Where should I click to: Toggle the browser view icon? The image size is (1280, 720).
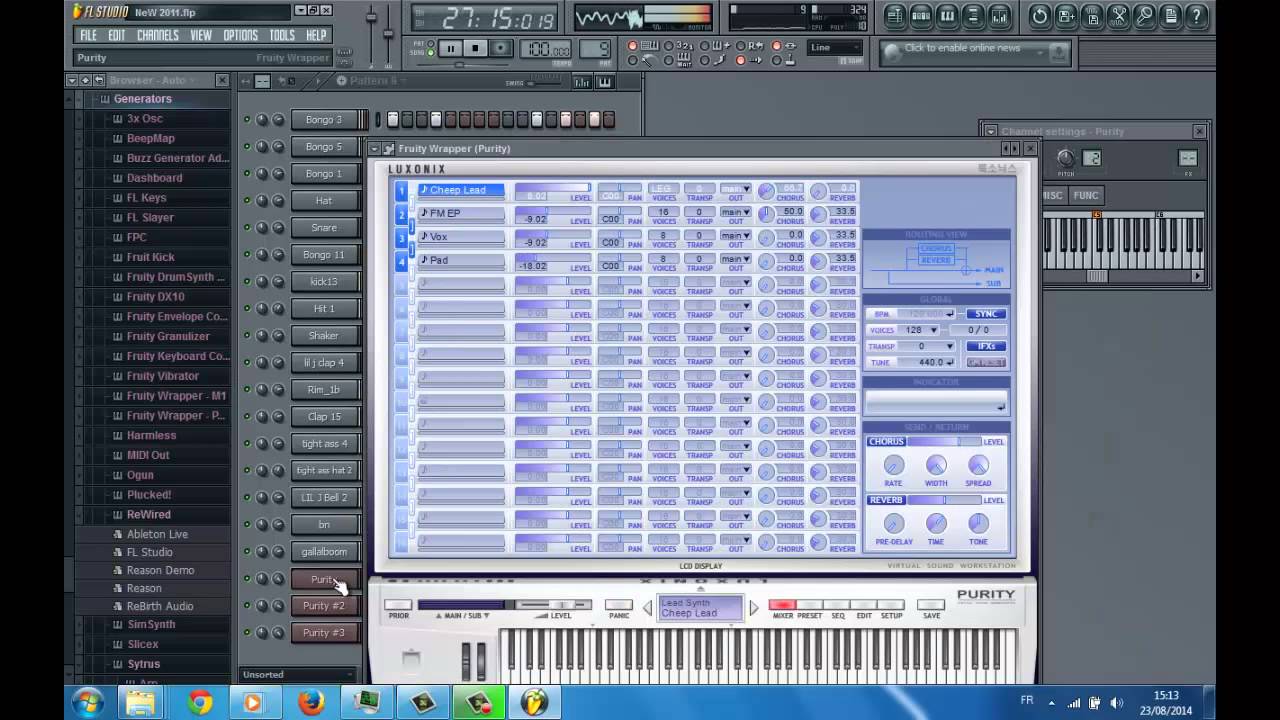973,16
